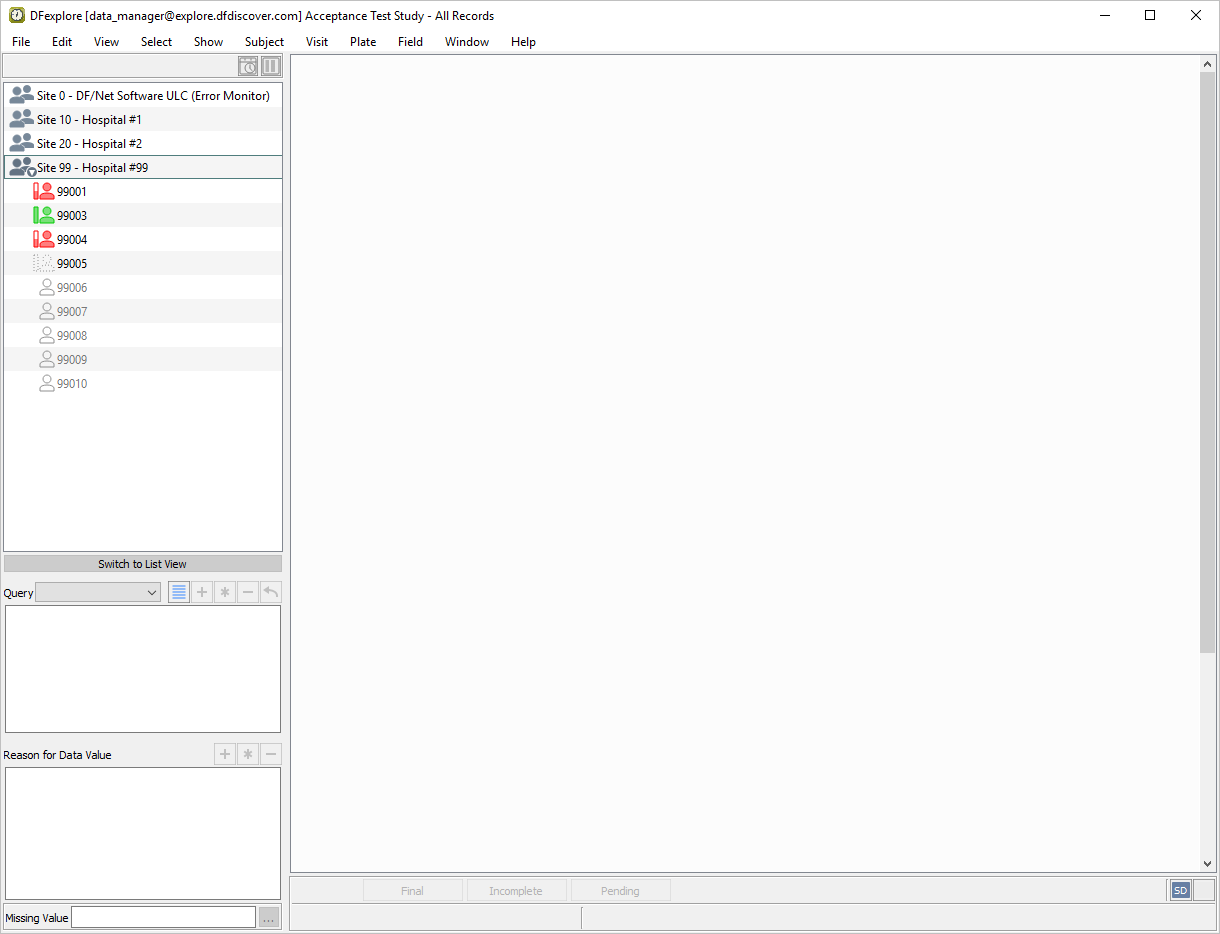Screen dimensions: 1220x934
Task: Open the Query dropdown
Action: click(x=98, y=593)
